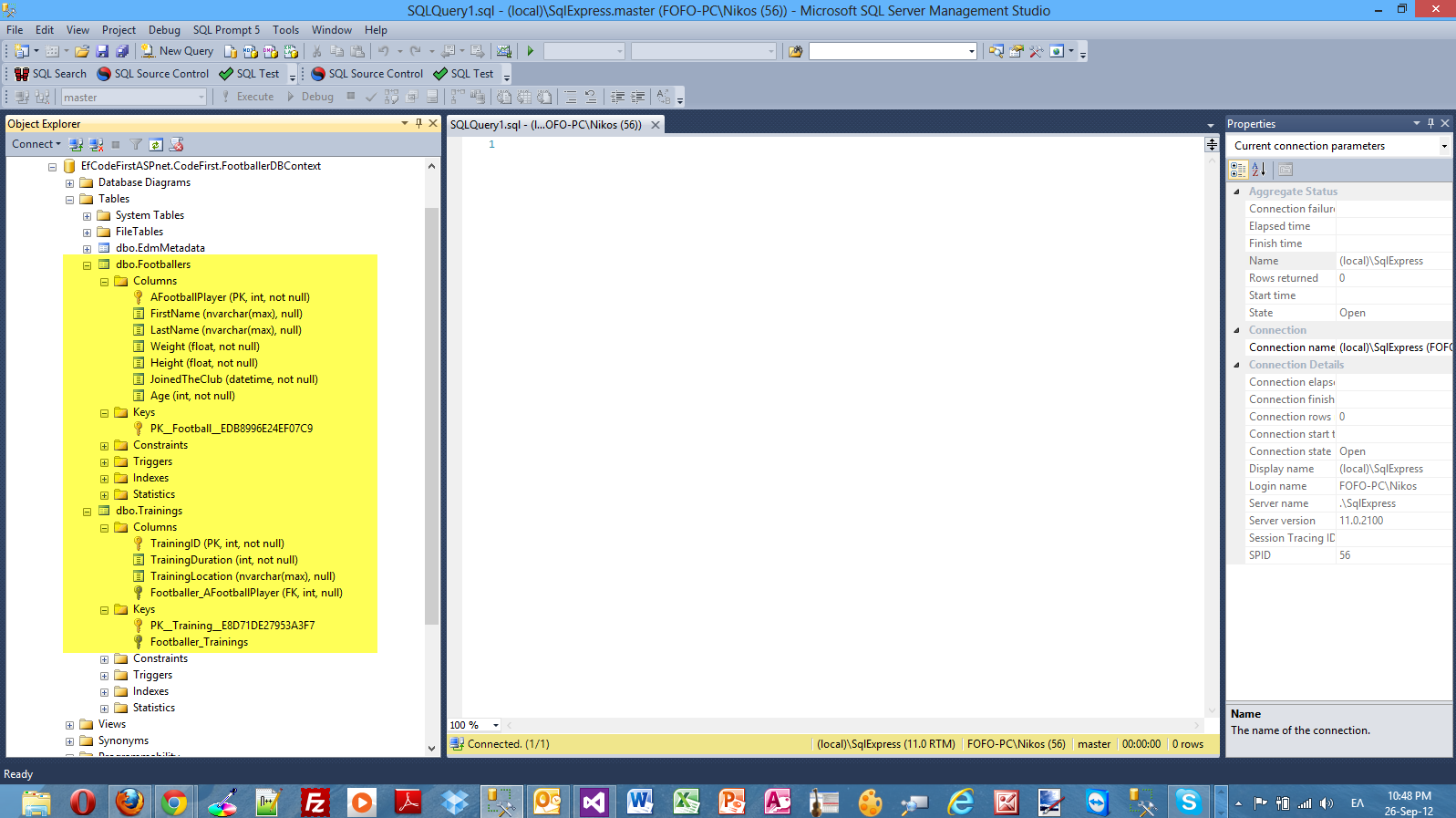The width and height of the screenshot is (1456, 818).
Task: Click the Connect Object Explorer icon
Action: [77, 144]
